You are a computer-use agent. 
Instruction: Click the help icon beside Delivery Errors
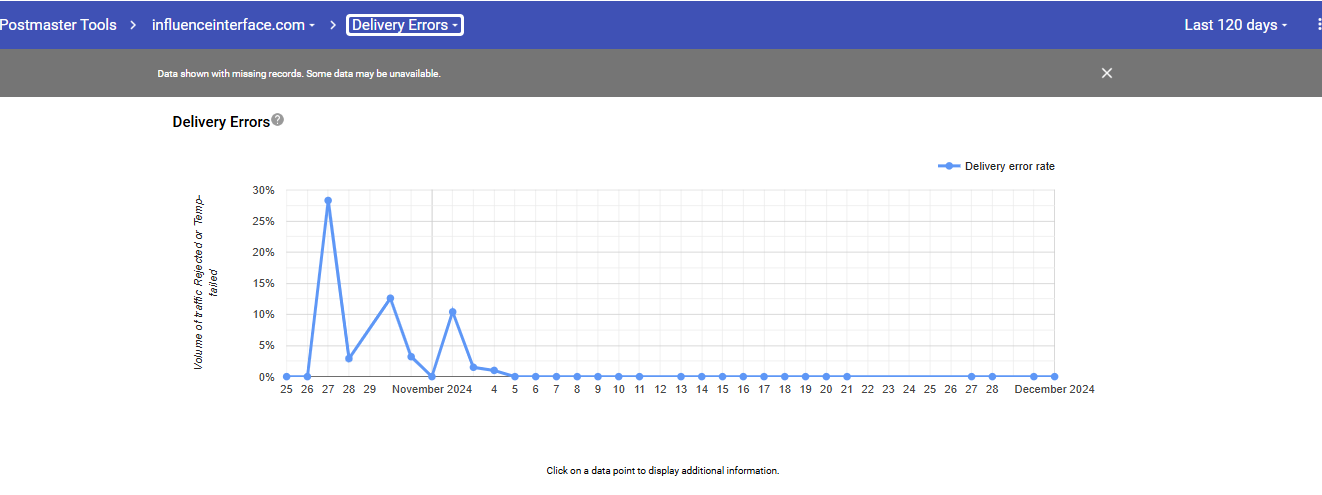pos(278,120)
